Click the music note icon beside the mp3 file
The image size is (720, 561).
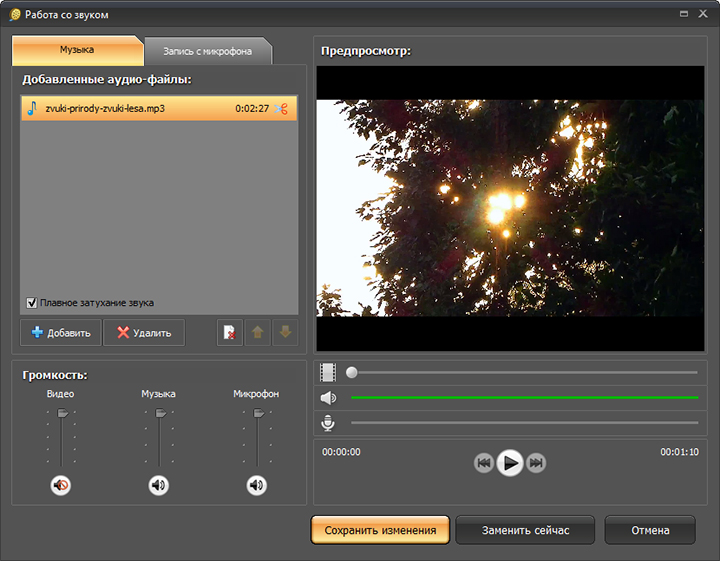32,108
